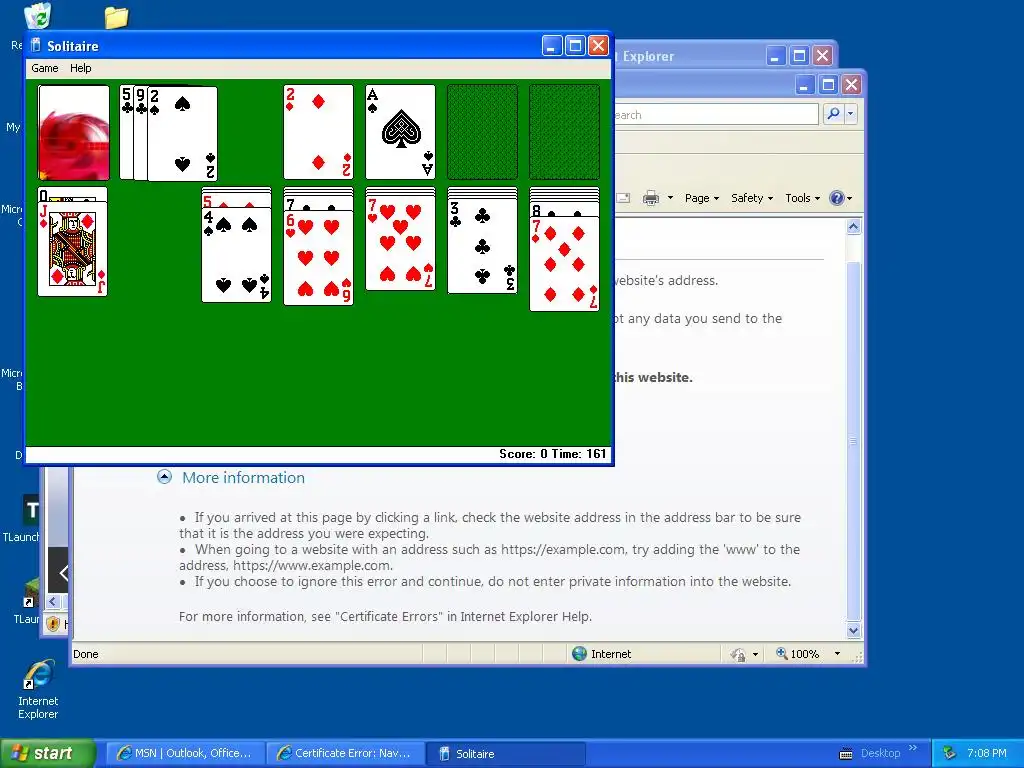1024x768 pixels.
Task: Click the rightmost empty foundation slot
Action: 564,132
